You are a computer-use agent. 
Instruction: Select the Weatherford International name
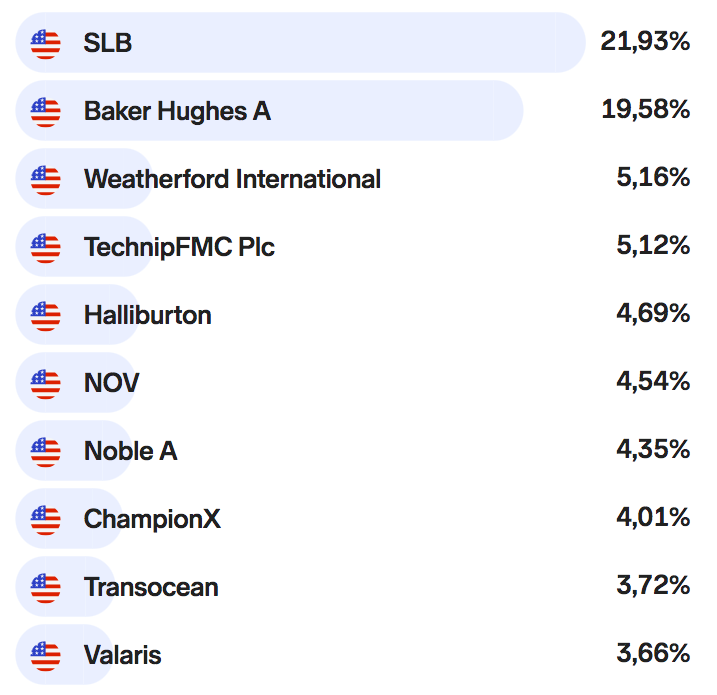(232, 180)
